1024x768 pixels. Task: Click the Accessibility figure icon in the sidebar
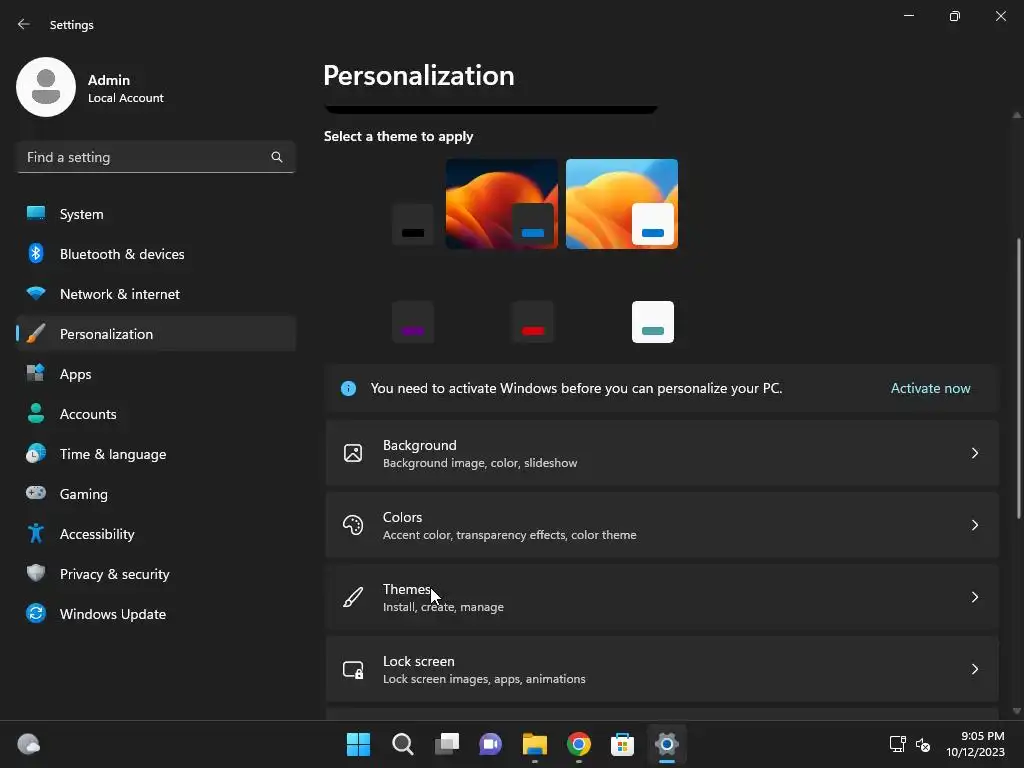(x=36, y=534)
